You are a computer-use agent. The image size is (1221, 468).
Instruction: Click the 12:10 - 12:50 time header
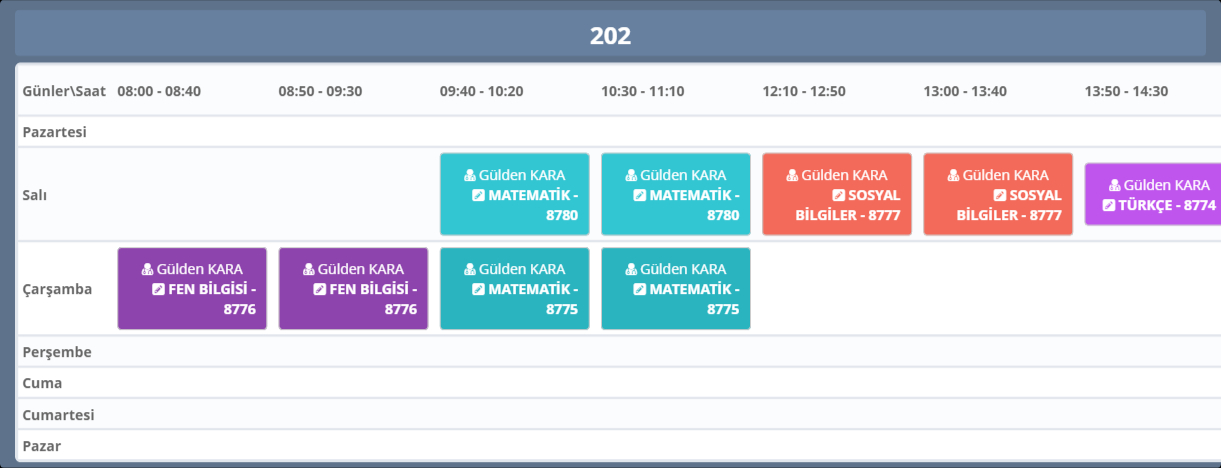[804, 91]
